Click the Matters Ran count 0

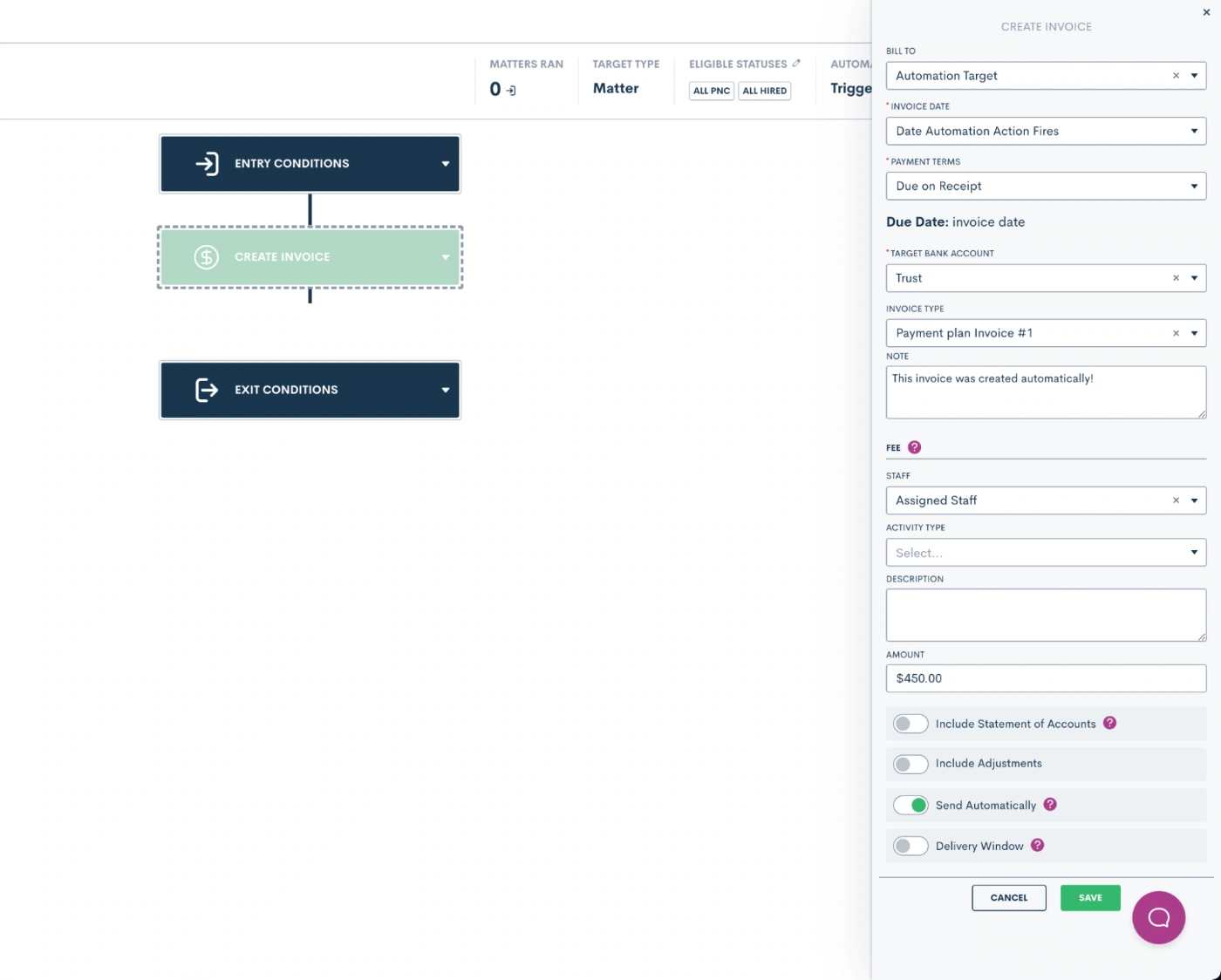coord(495,89)
